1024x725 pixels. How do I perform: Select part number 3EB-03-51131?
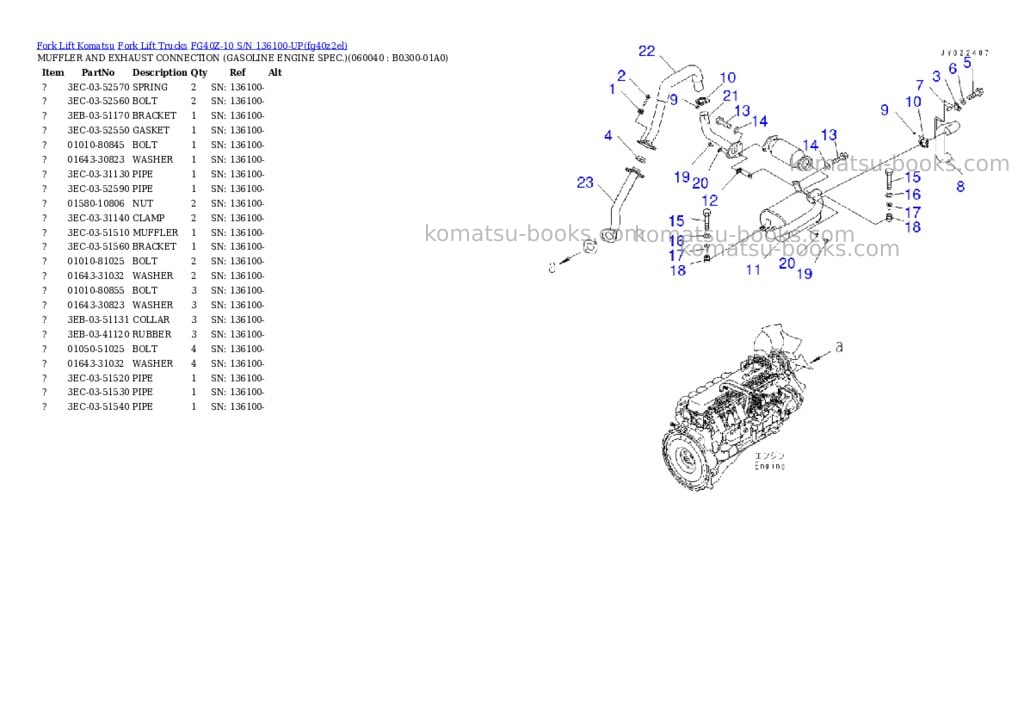[98, 320]
